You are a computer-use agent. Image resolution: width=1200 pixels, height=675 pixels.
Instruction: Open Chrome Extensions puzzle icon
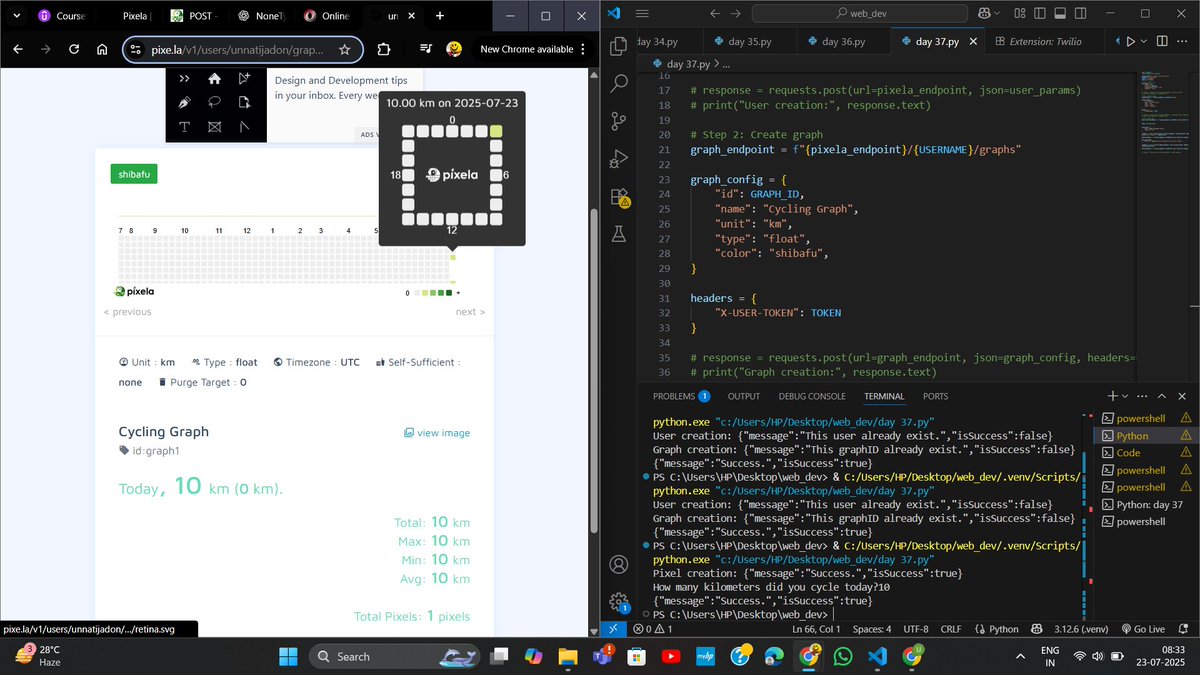point(384,49)
